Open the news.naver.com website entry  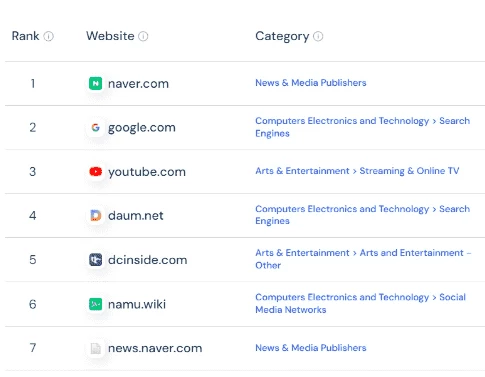click(155, 348)
